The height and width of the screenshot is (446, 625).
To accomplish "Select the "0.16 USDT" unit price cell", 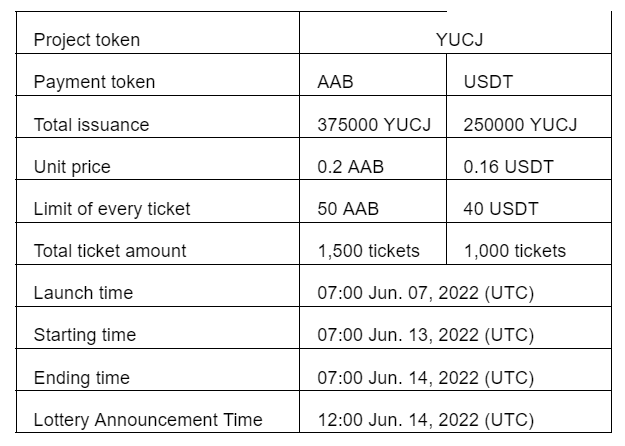I will pos(509,167).
